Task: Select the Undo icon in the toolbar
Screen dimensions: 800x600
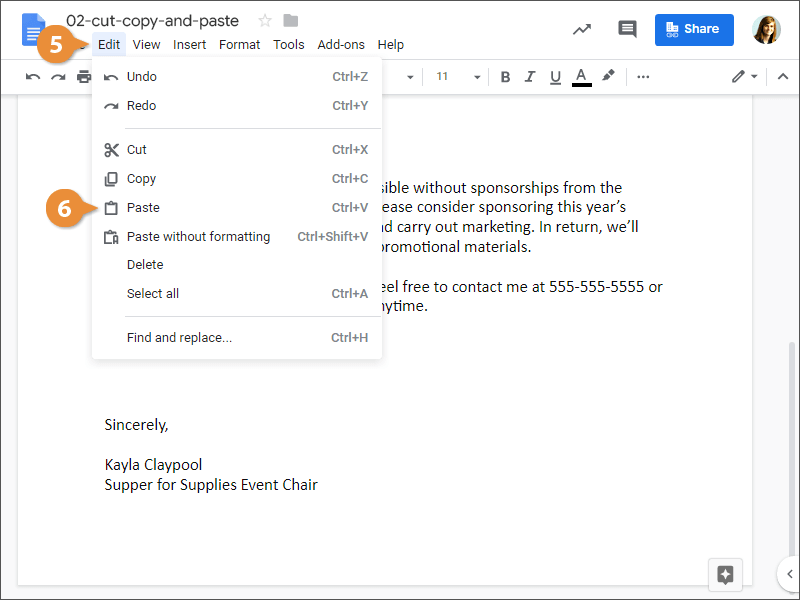Action: point(31,76)
